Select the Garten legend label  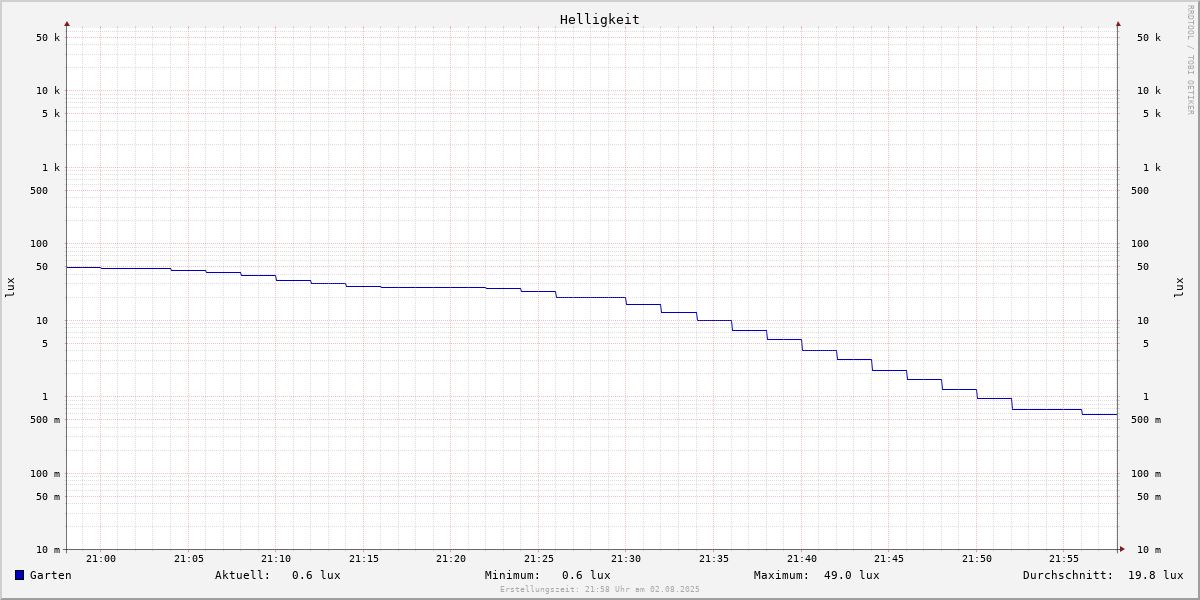pos(51,575)
